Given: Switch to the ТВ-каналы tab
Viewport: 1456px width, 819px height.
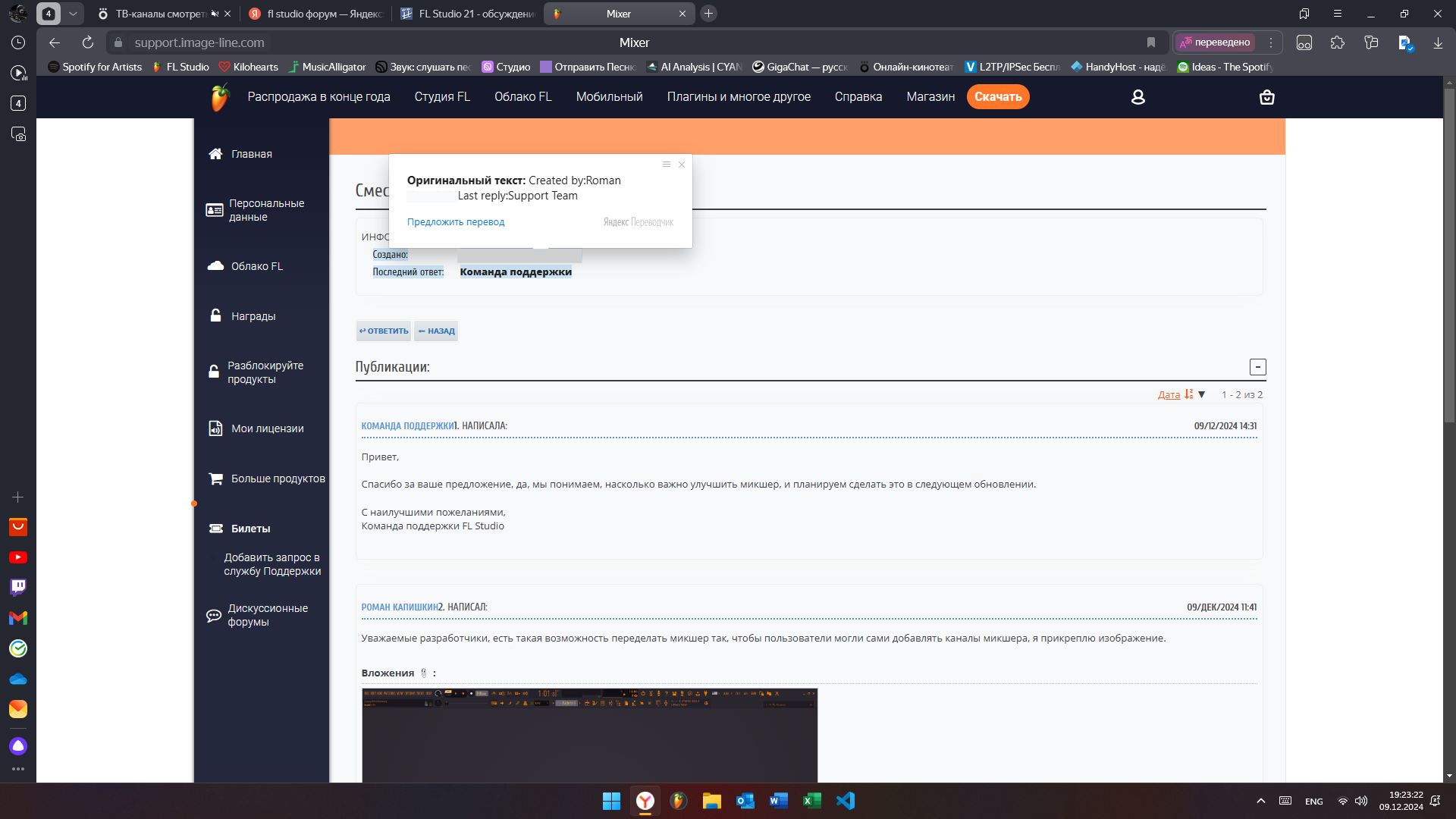Looking at the screenshot, I should [x=164, y=14].
